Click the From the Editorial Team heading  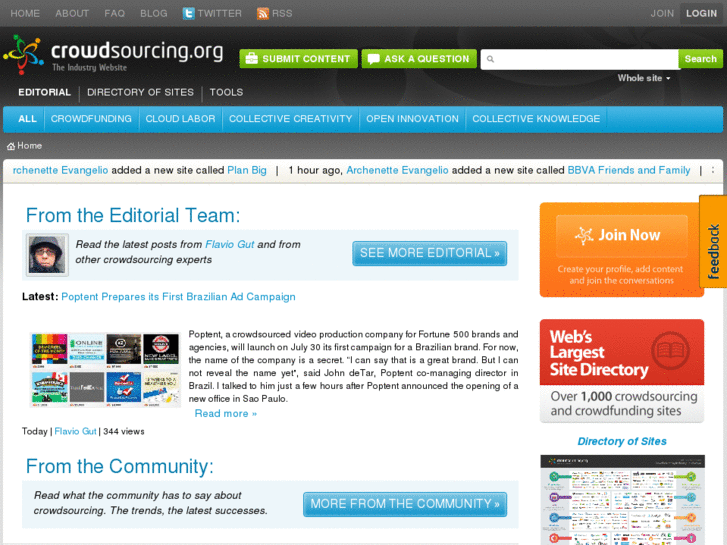click(133, 216)
